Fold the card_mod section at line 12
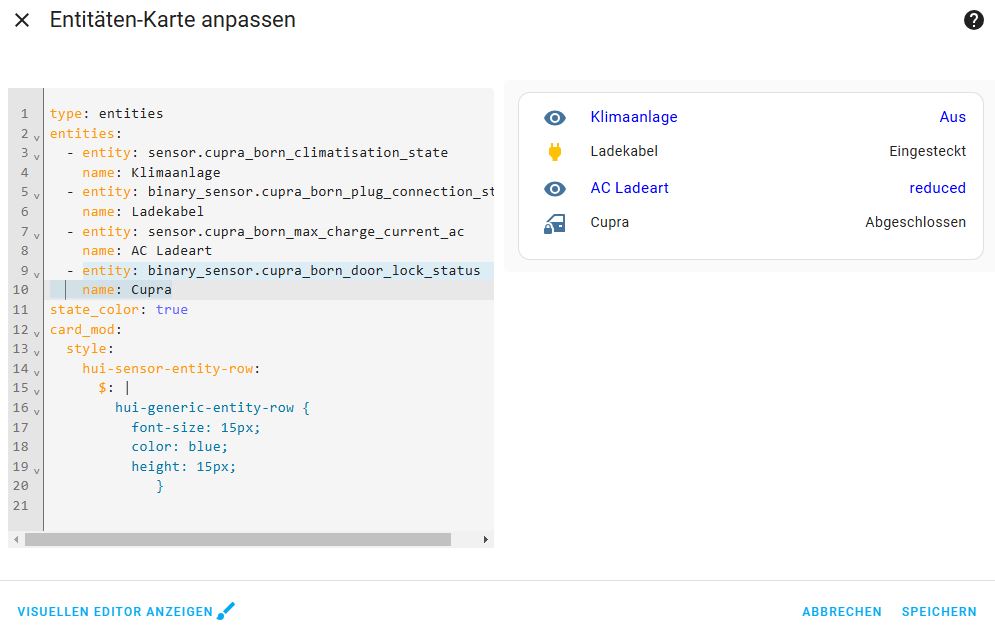Image resolution: width=995 pixels, height=632 pixels. click(x=37, y=332)
